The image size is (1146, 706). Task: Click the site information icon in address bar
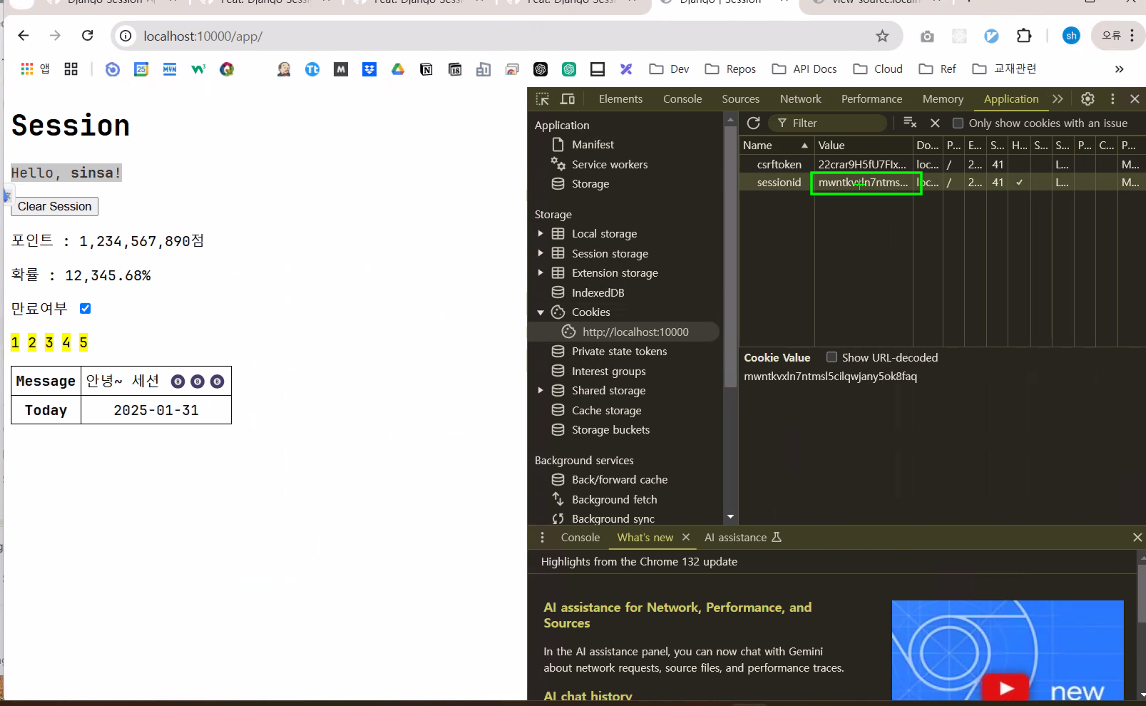(x=126, y=36)
